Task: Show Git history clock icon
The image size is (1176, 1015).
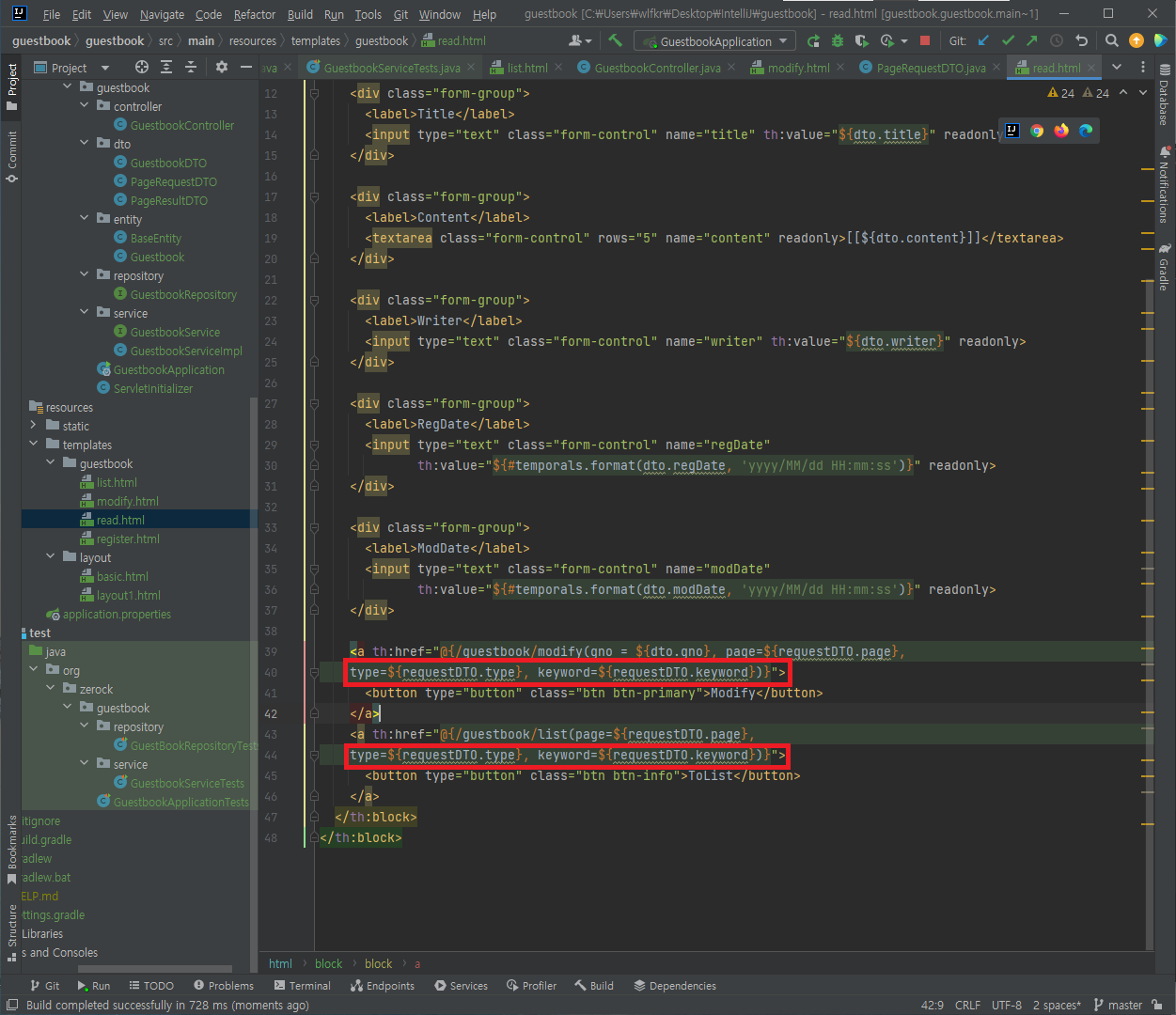Action: 1057,40
